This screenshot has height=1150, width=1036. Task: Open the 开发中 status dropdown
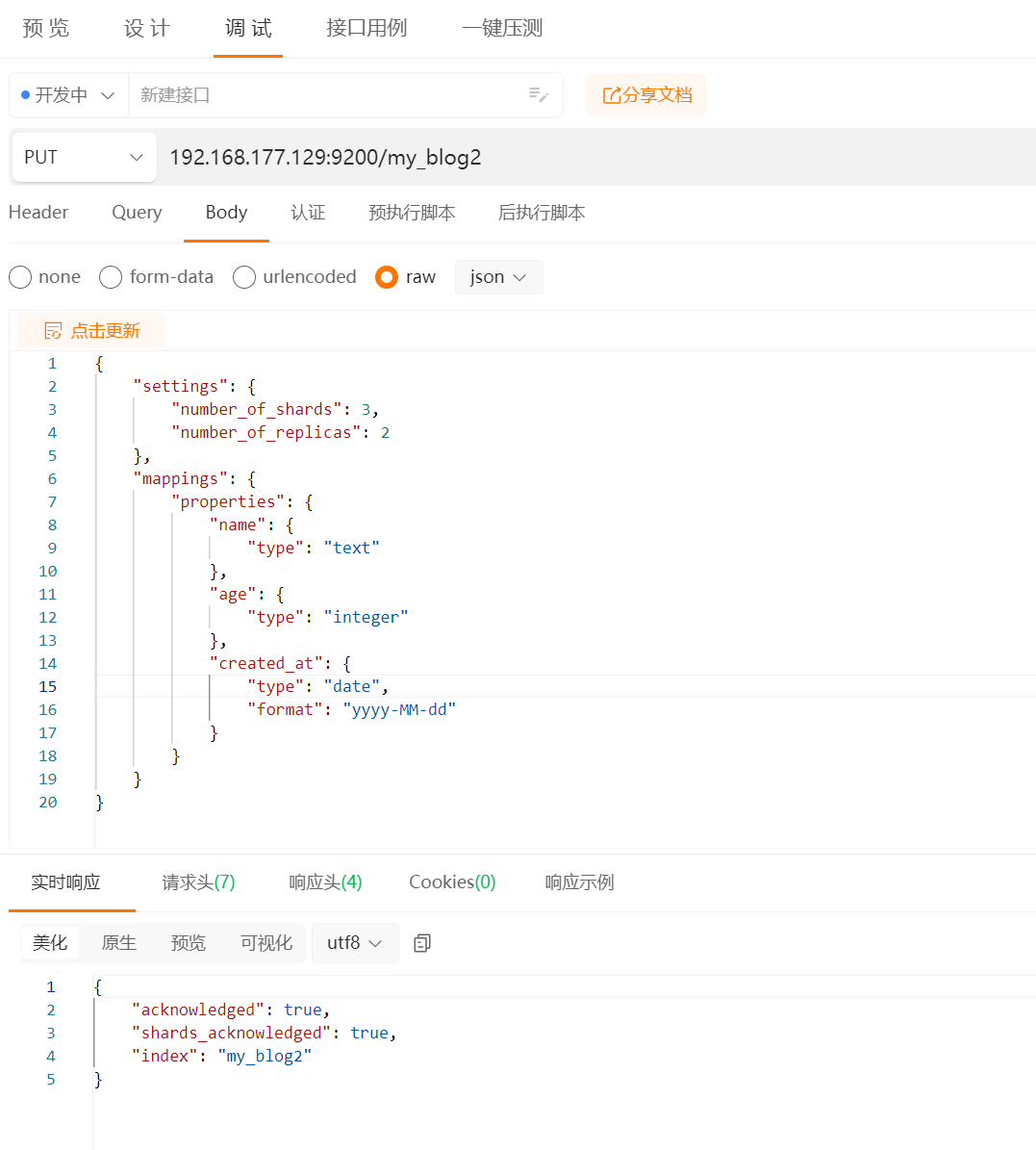pyautogui.click(x=68, y=95)
